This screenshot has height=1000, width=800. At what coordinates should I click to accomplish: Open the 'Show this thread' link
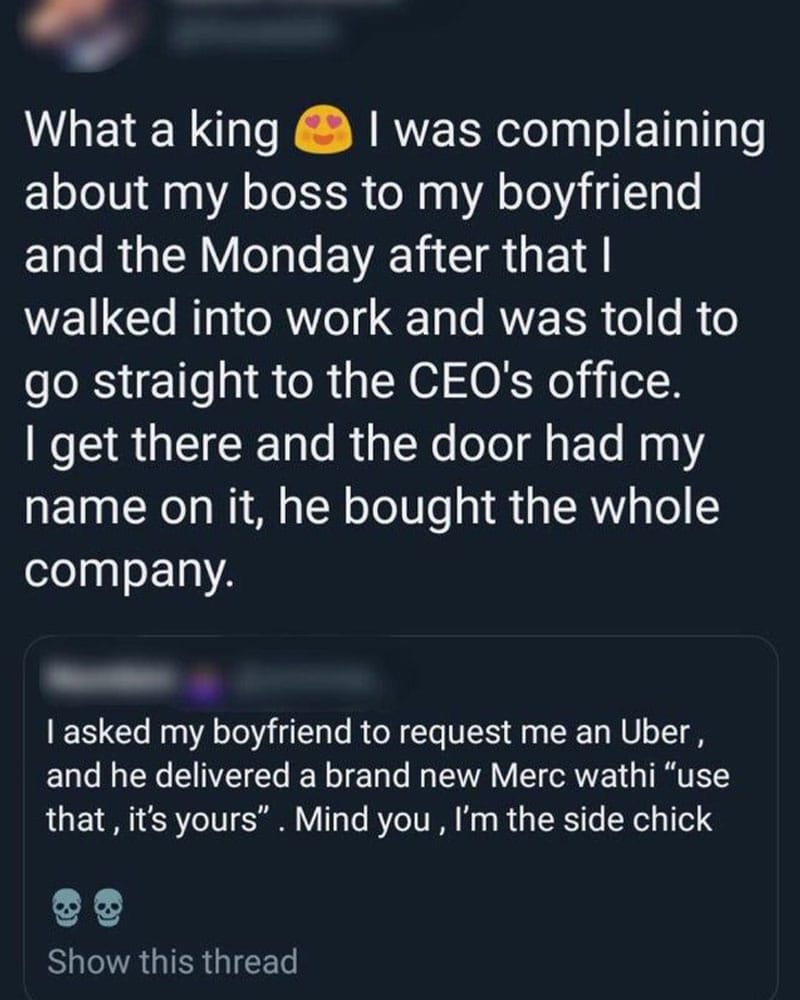pyautogui.click(x=172, y=961)
